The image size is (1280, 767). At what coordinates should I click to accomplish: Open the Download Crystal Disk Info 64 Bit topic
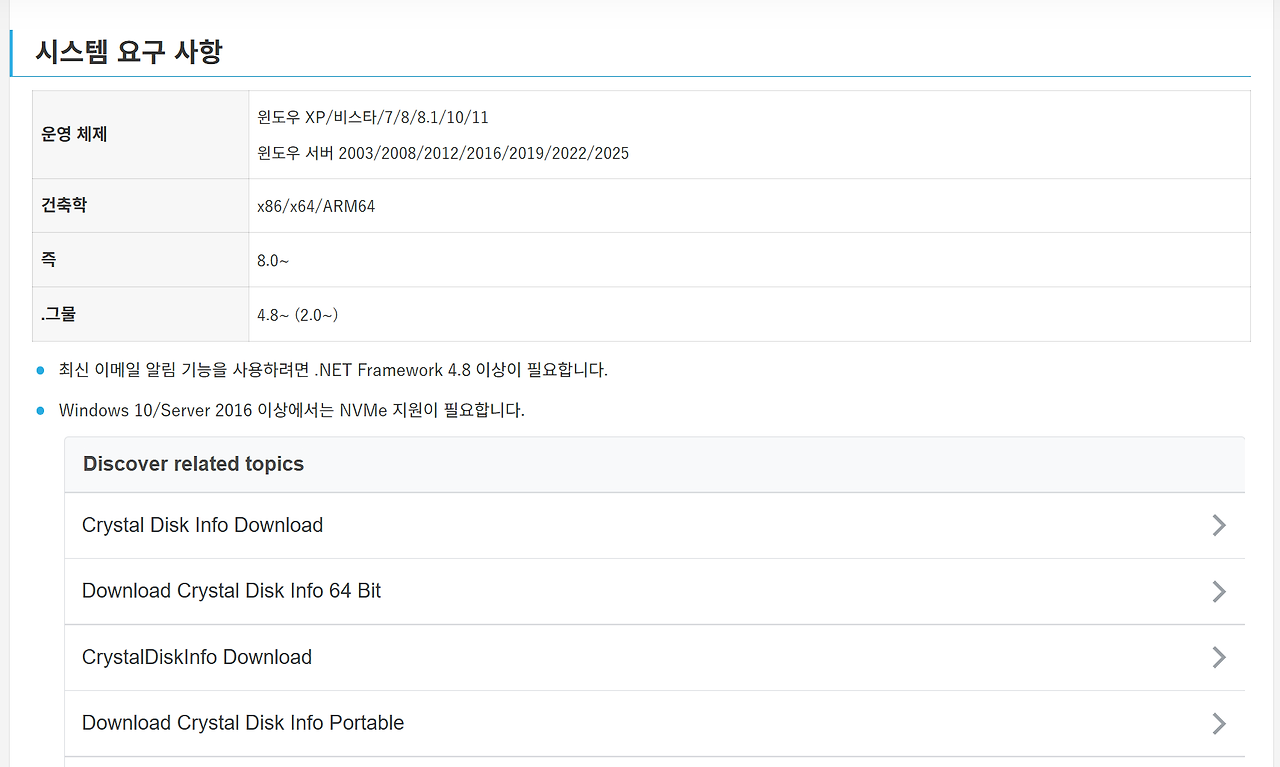655,591
